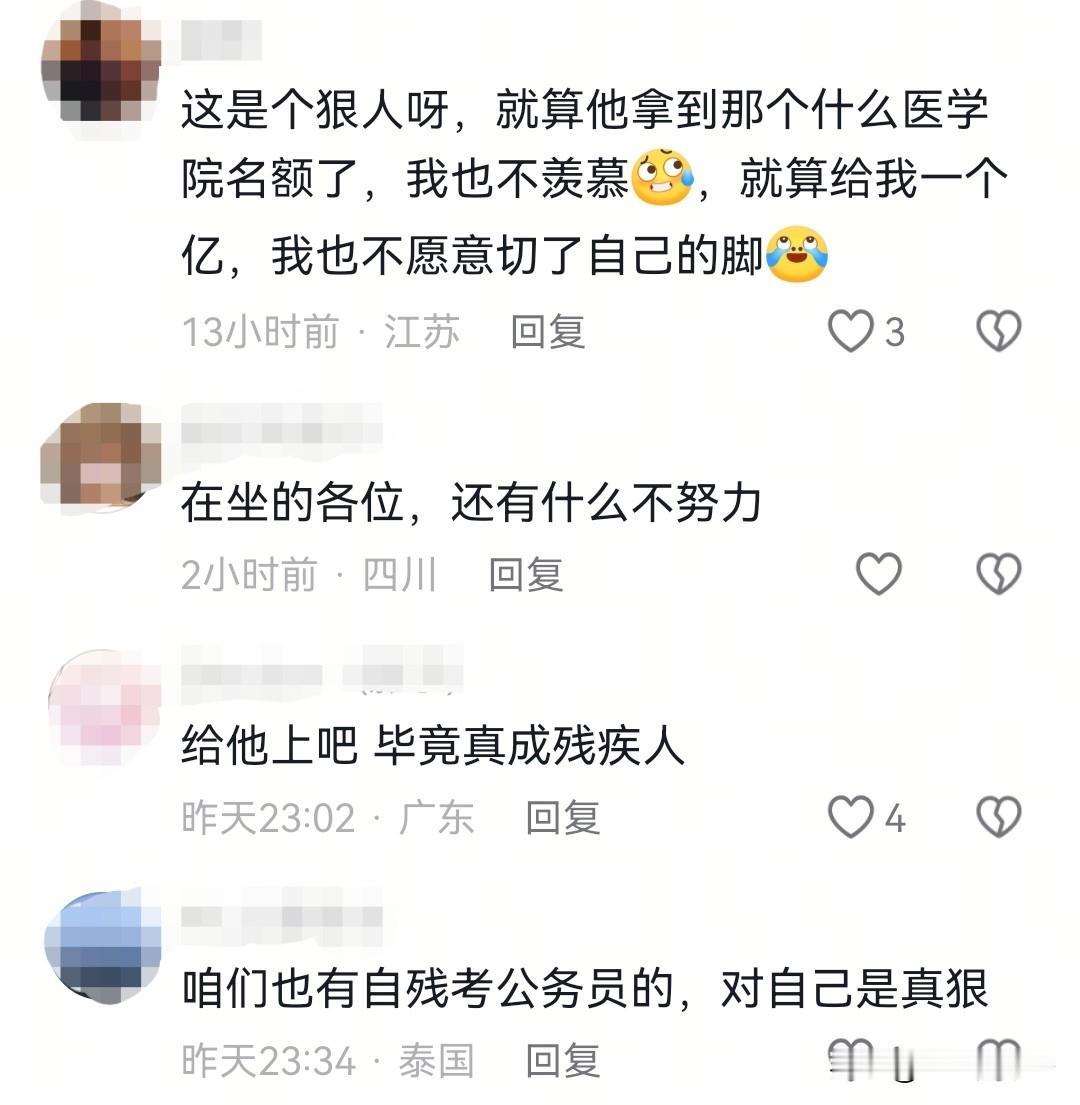Open the Sichuan commenter's blurred username
Screen dimensions: 1080x1105
[282, 424]
